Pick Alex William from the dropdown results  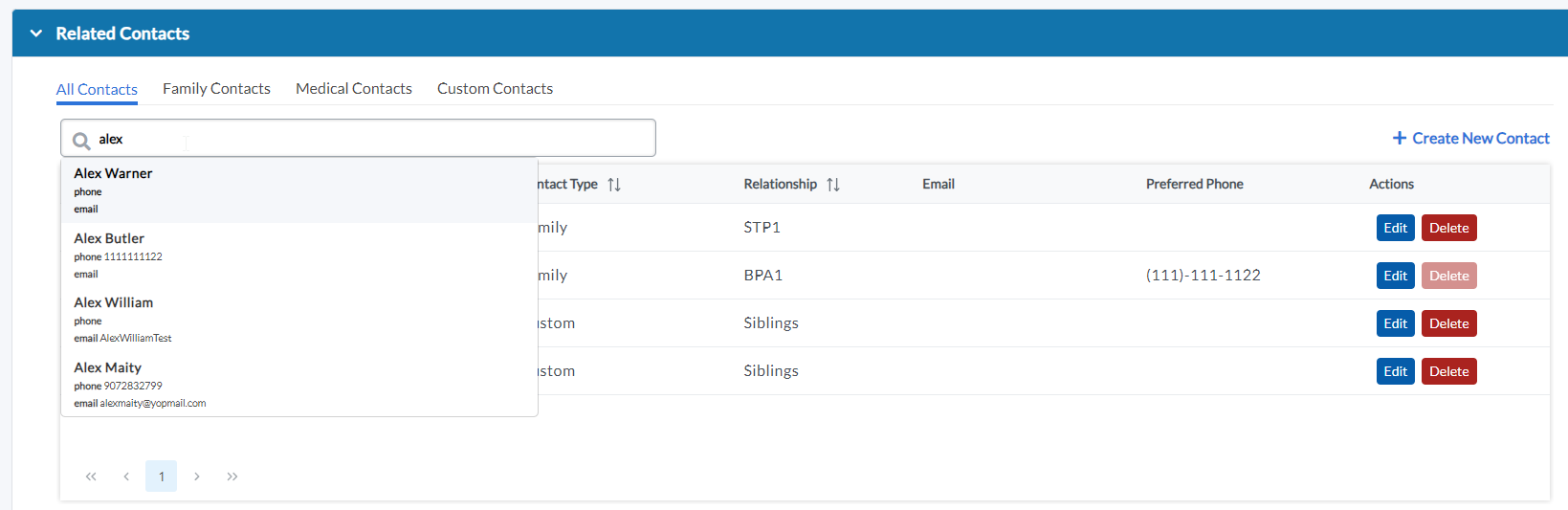point(113,303)
